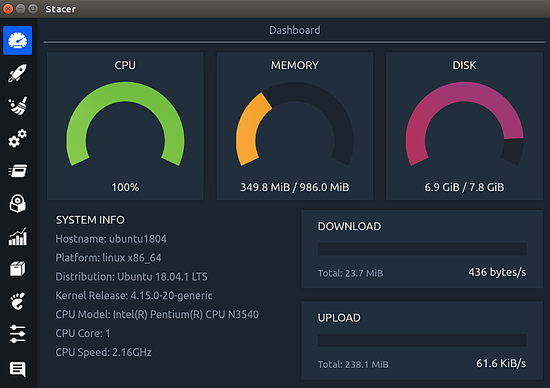Open Resources chart icon in sidebar
Viewport: 550px width, 388px height.
18,236
